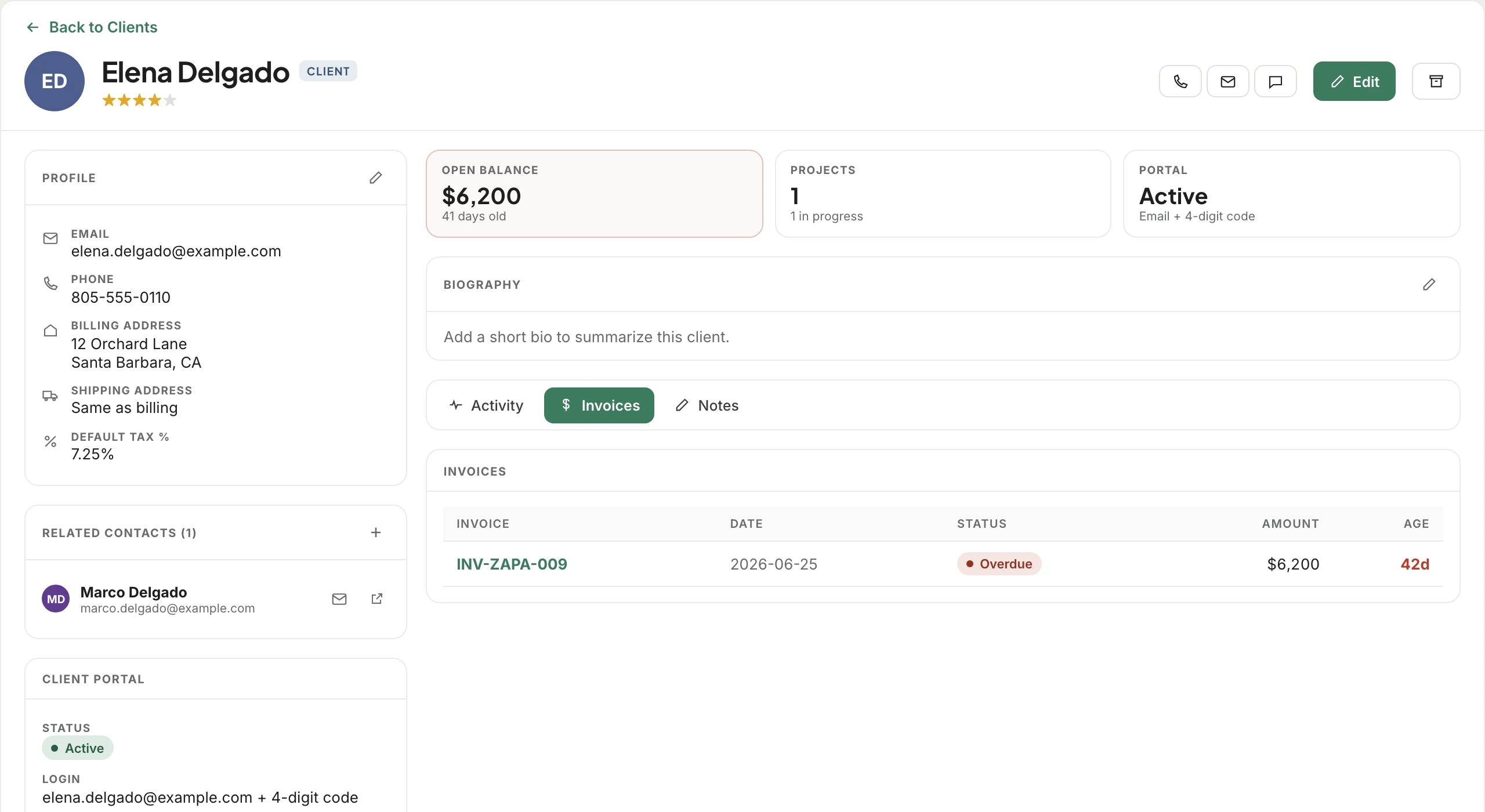Click the Back to Clients arrow icon
The image size is (1485, 812).
(x=33, y=27)
